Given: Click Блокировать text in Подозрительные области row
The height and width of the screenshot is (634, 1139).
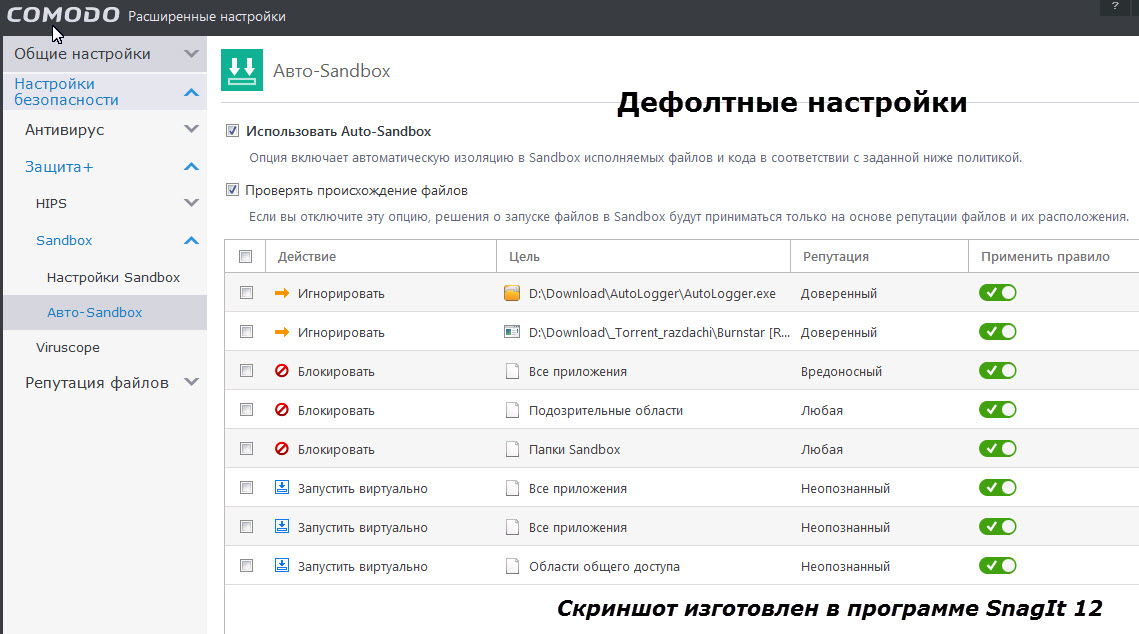Looking at the screenshot, I should [336, 410].
